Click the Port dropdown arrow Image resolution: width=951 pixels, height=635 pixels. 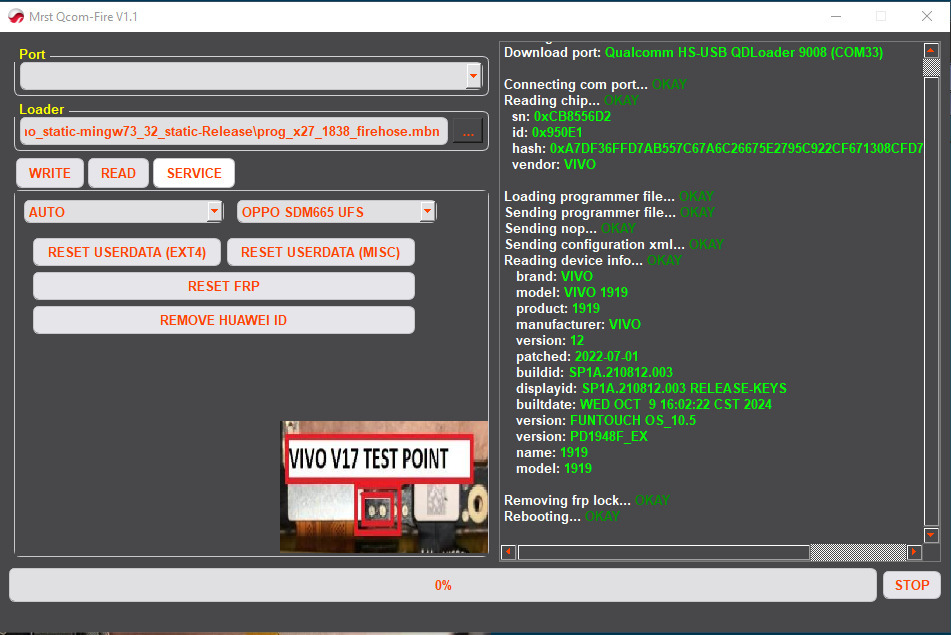point(474,76)
